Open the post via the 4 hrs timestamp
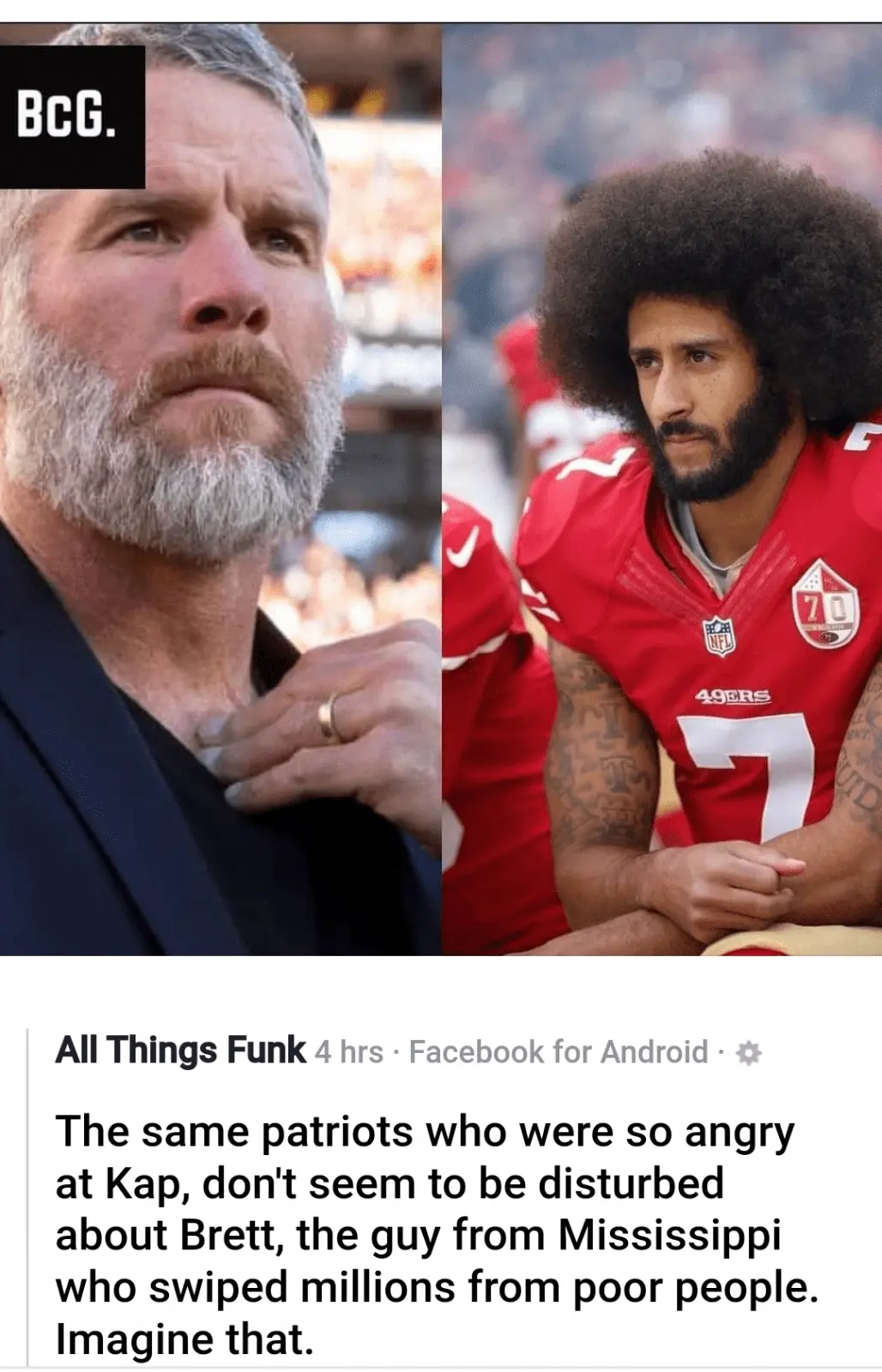 pos(348,1052)
